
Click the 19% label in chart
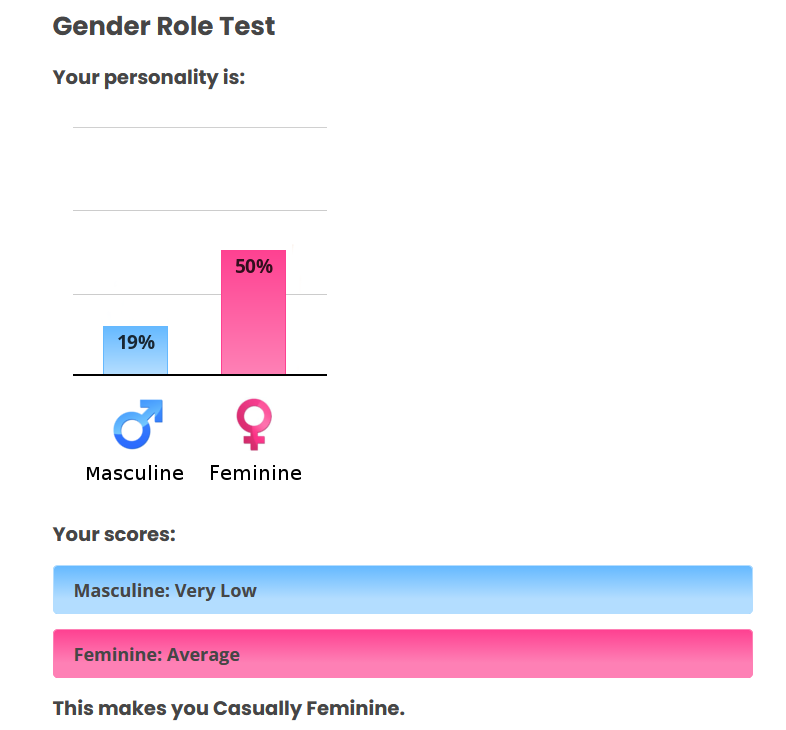(136, 342)
